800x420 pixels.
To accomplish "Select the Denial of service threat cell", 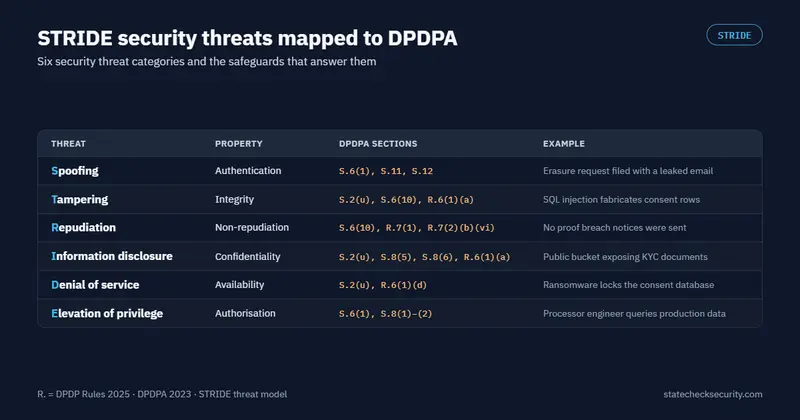I will point(95,285).
